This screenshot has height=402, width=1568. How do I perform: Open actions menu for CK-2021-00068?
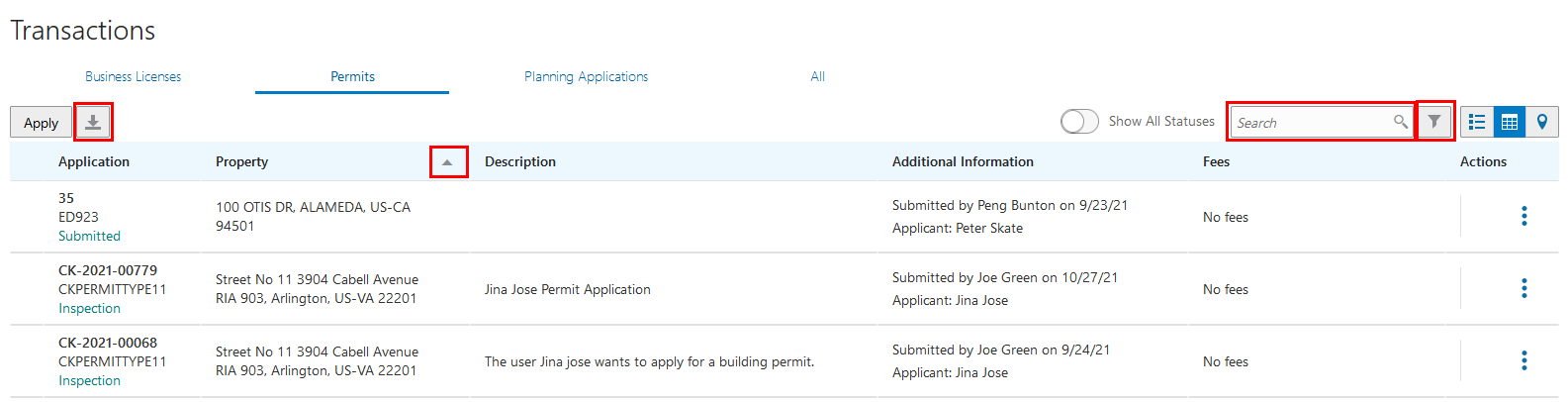pyautogui.click(x=1523, y=360)
